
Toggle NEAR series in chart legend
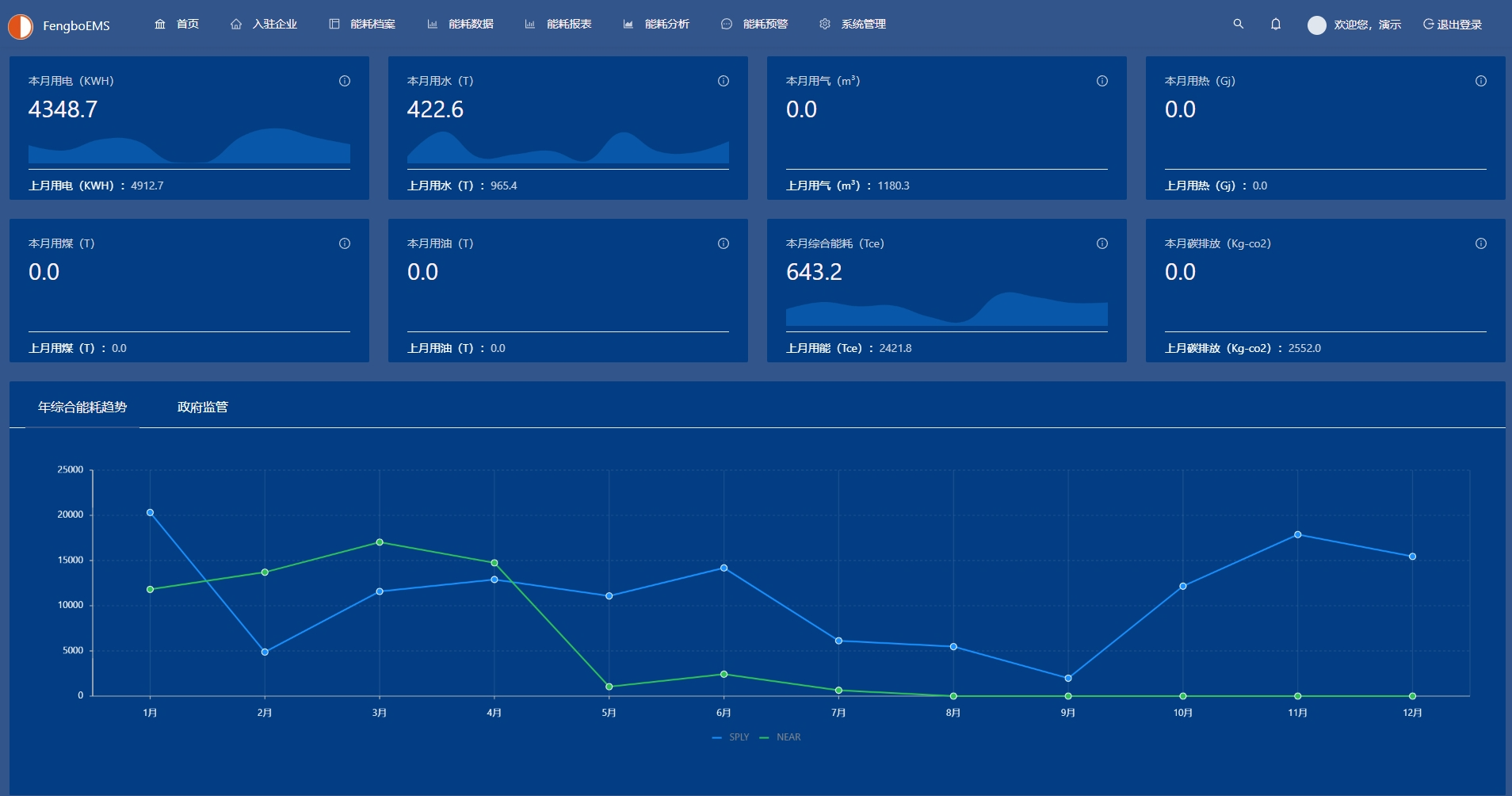(781, 737)
